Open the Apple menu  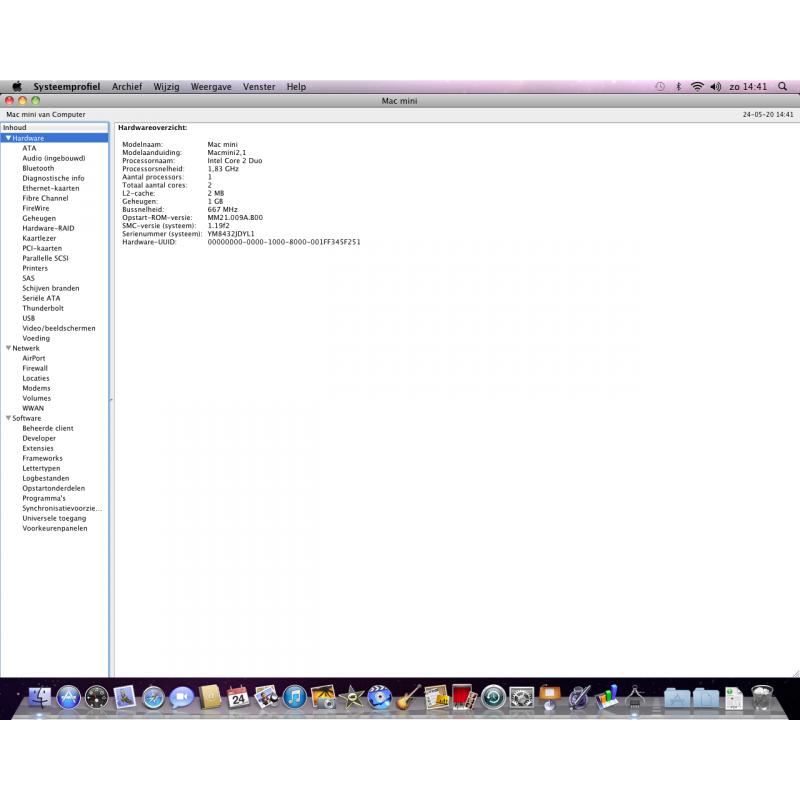[x=17, y=86]
